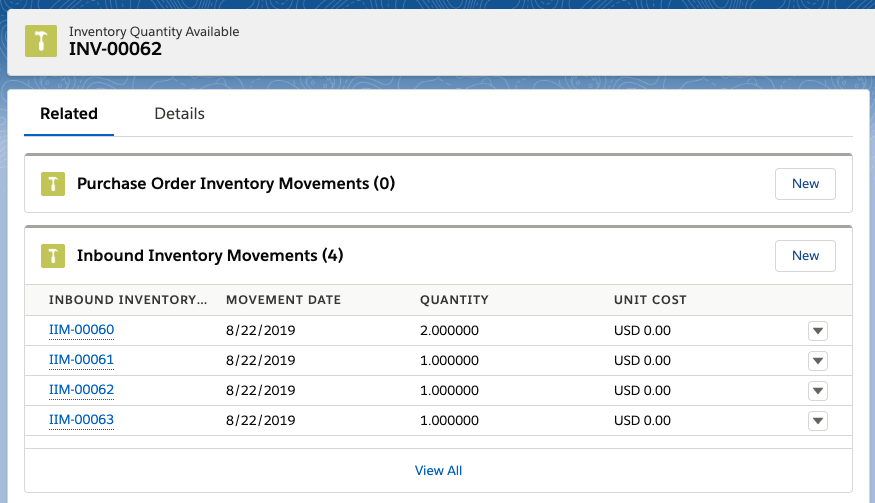
Task: View All inbound inventory movements
Action: pyautogui.click(x=438, y=471)
